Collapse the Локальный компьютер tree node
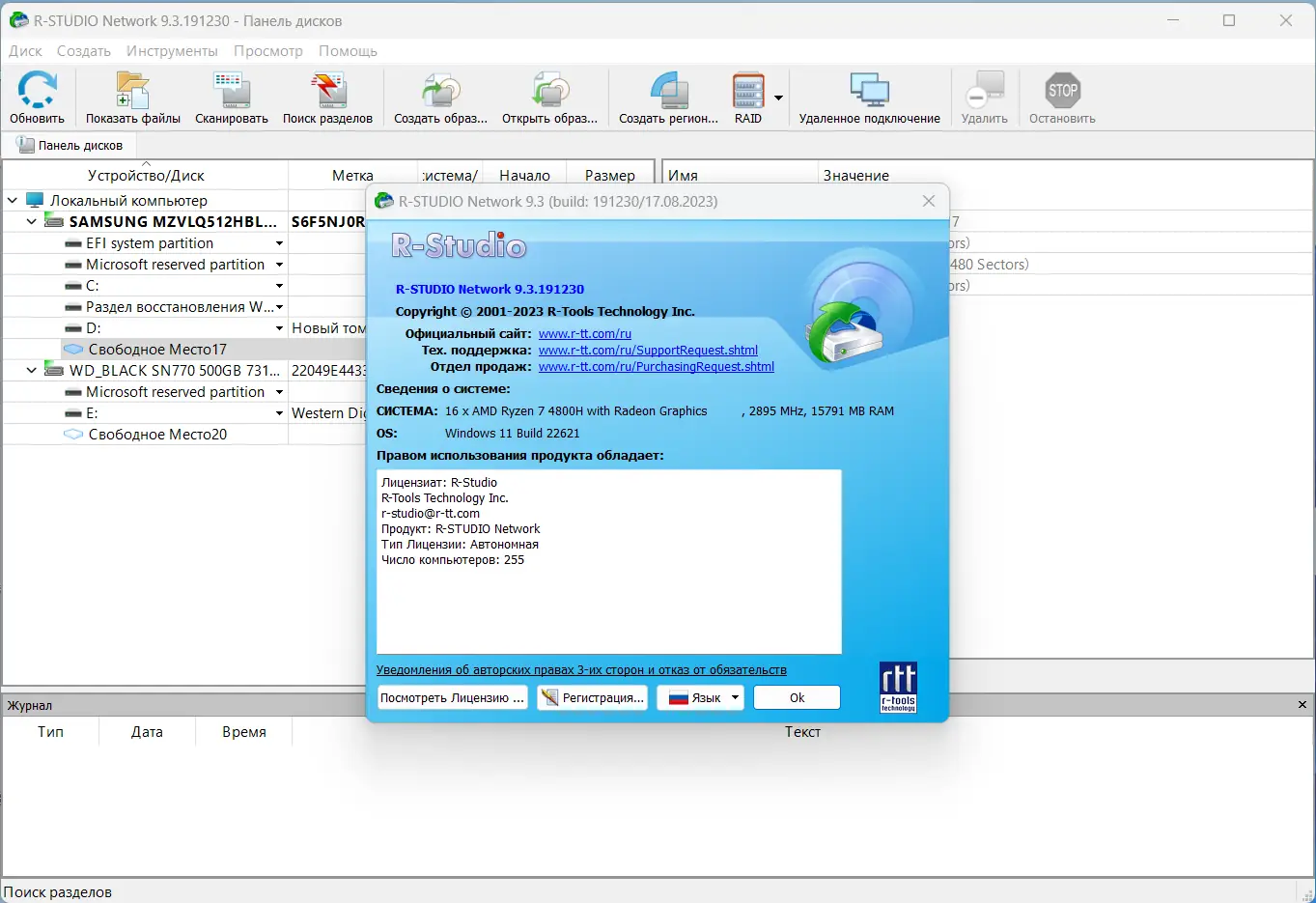Screen dimensions: 1316x903 pos(13,200)
